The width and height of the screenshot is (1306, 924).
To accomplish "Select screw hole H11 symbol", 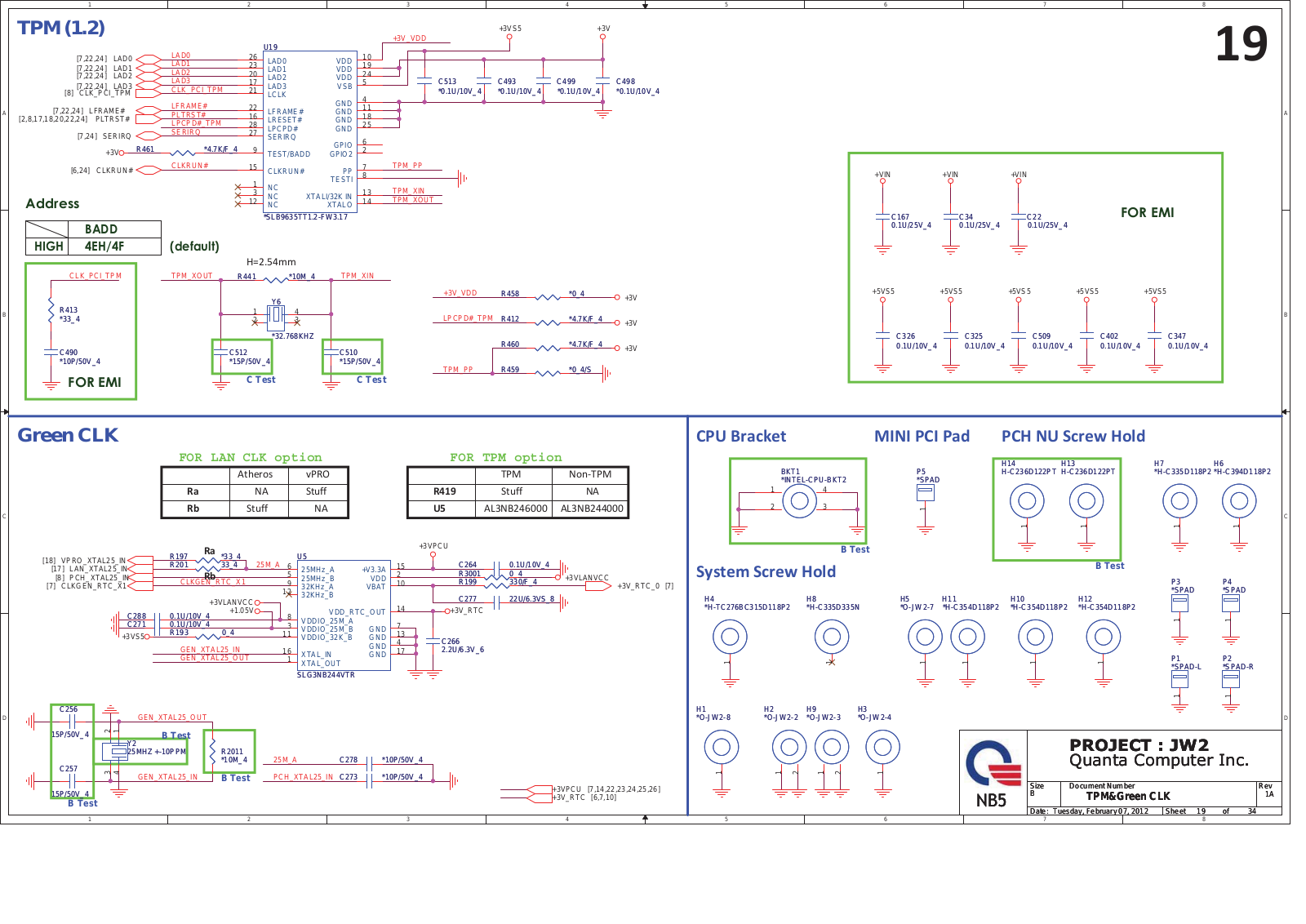I will [967, 637].
